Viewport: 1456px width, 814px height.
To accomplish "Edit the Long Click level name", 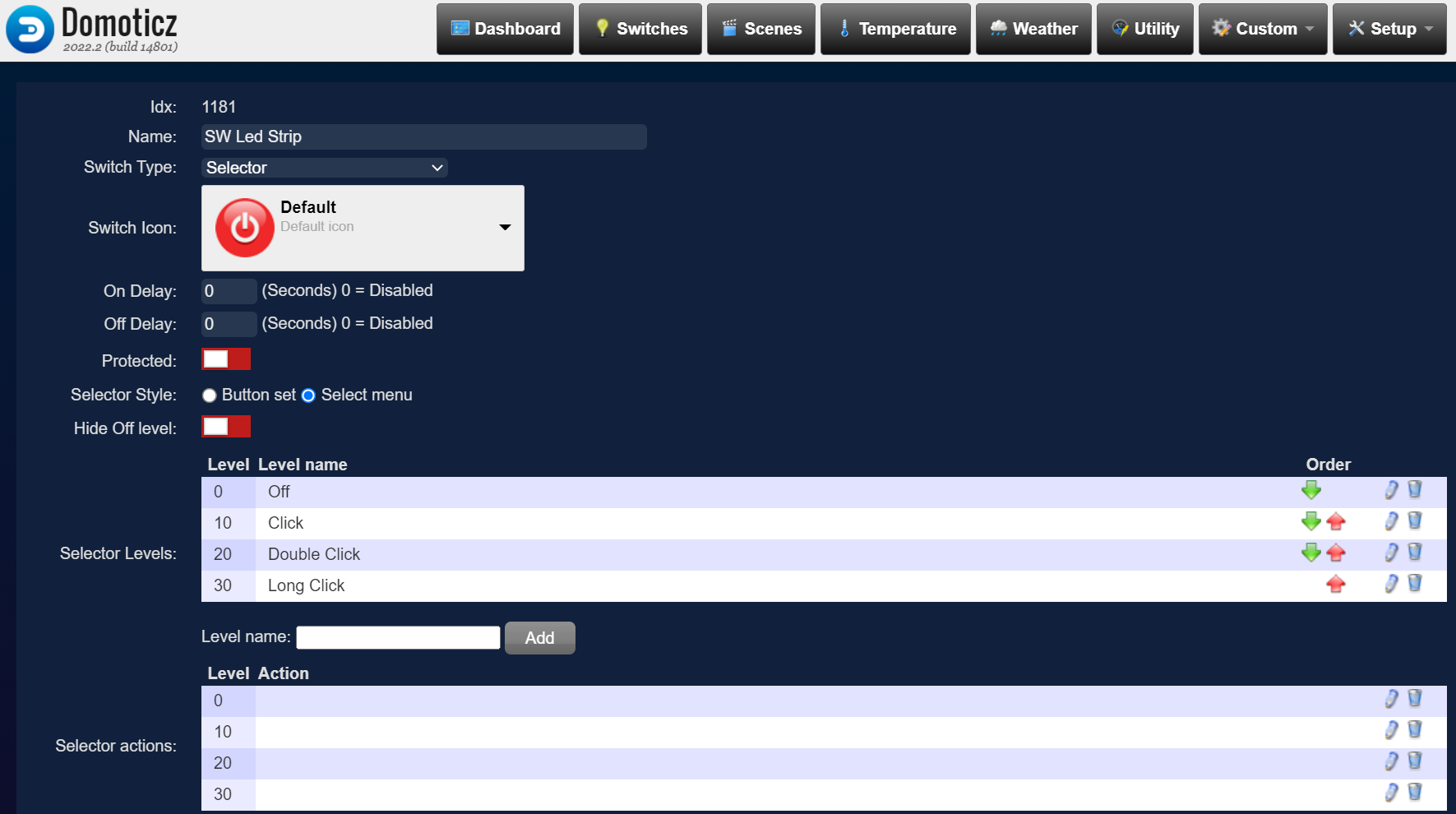I will [x=1391, y=584].
